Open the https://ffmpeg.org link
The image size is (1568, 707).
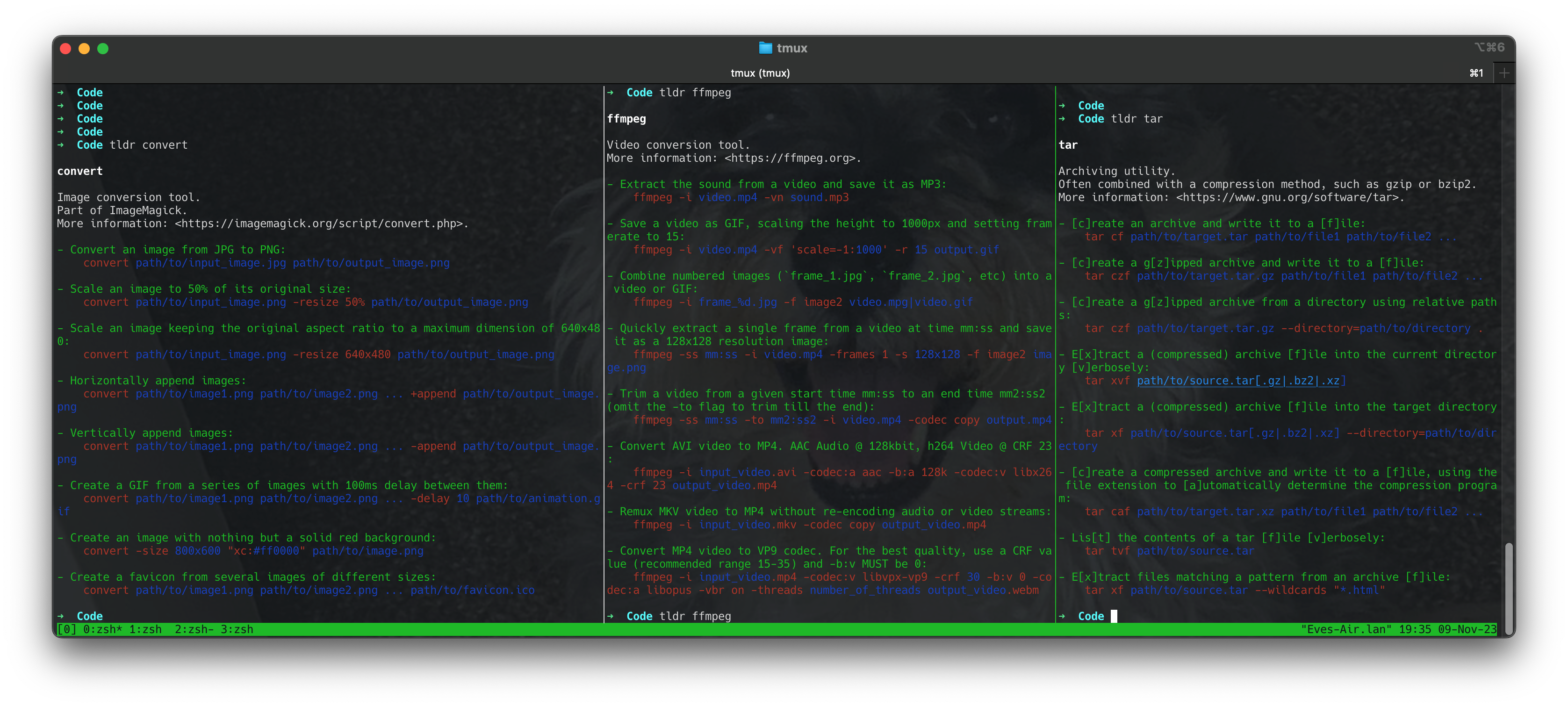pyautogui.click(x=790, y=158)
